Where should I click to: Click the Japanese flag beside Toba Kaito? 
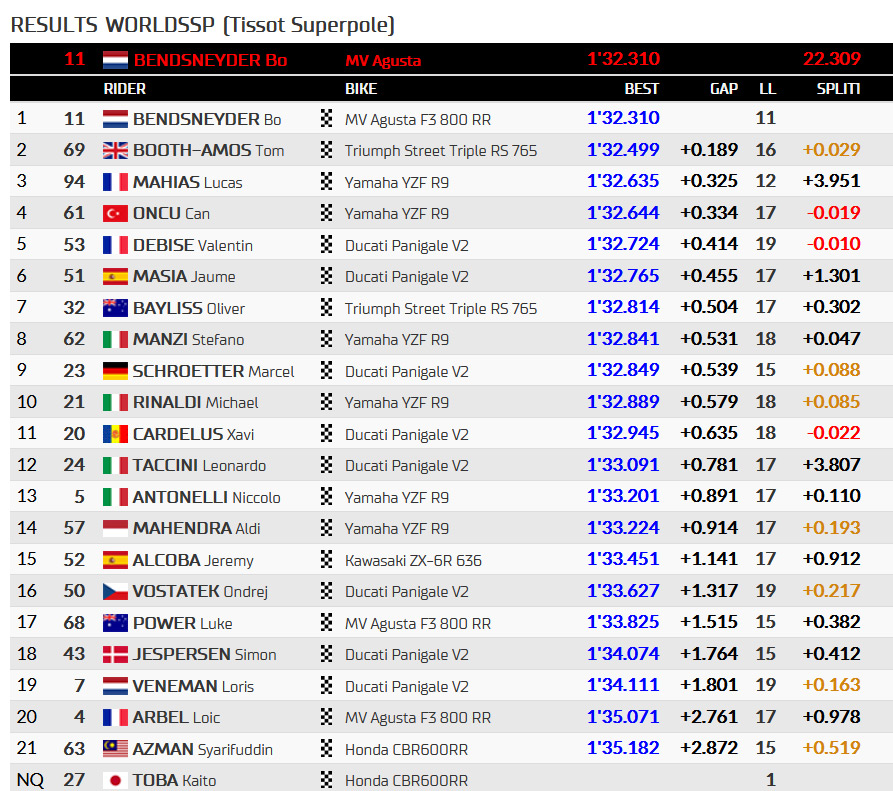click(x=115, y=780)
